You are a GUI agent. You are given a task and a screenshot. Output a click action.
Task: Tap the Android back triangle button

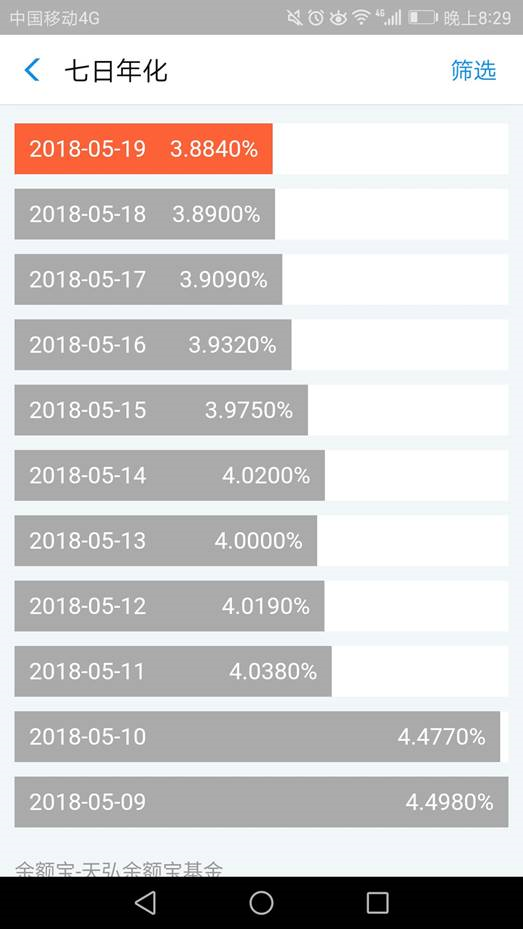[x=145, y=902]
